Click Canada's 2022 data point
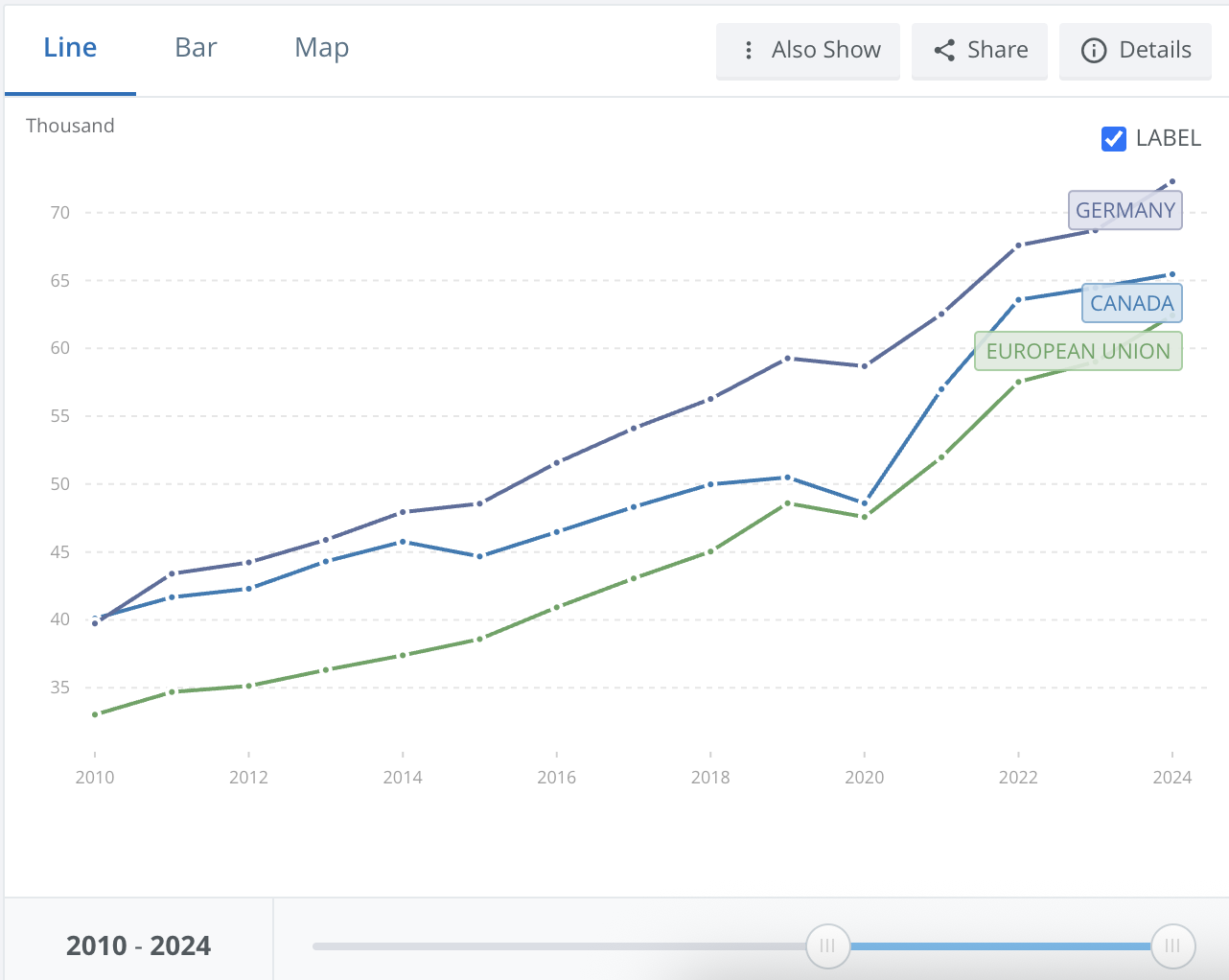 pyautogui.click(x=1018, y=300)
